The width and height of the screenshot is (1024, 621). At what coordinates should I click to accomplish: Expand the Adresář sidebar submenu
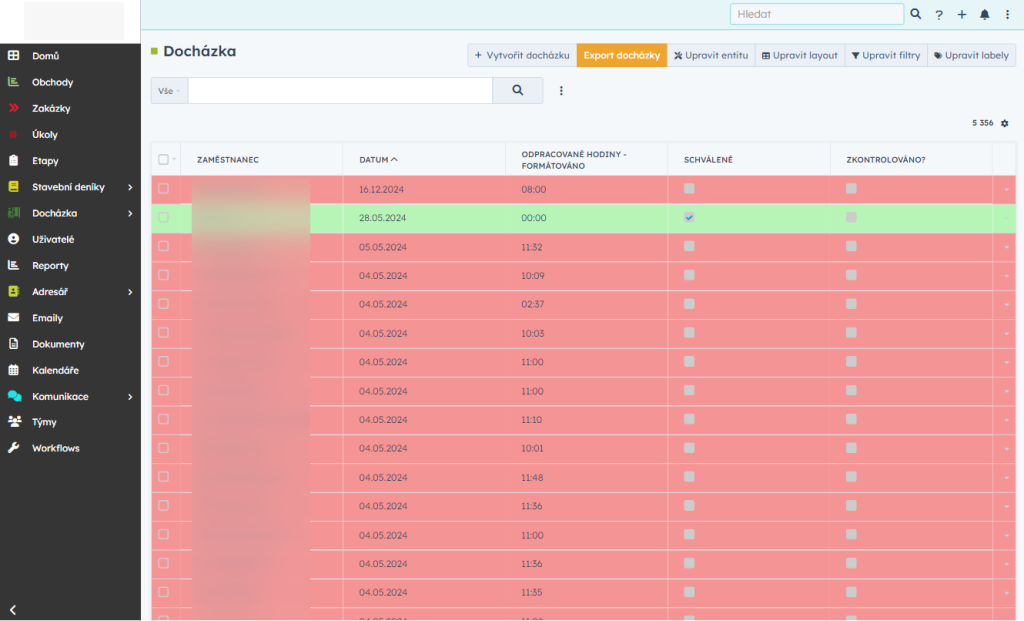[x=130, y=292]
